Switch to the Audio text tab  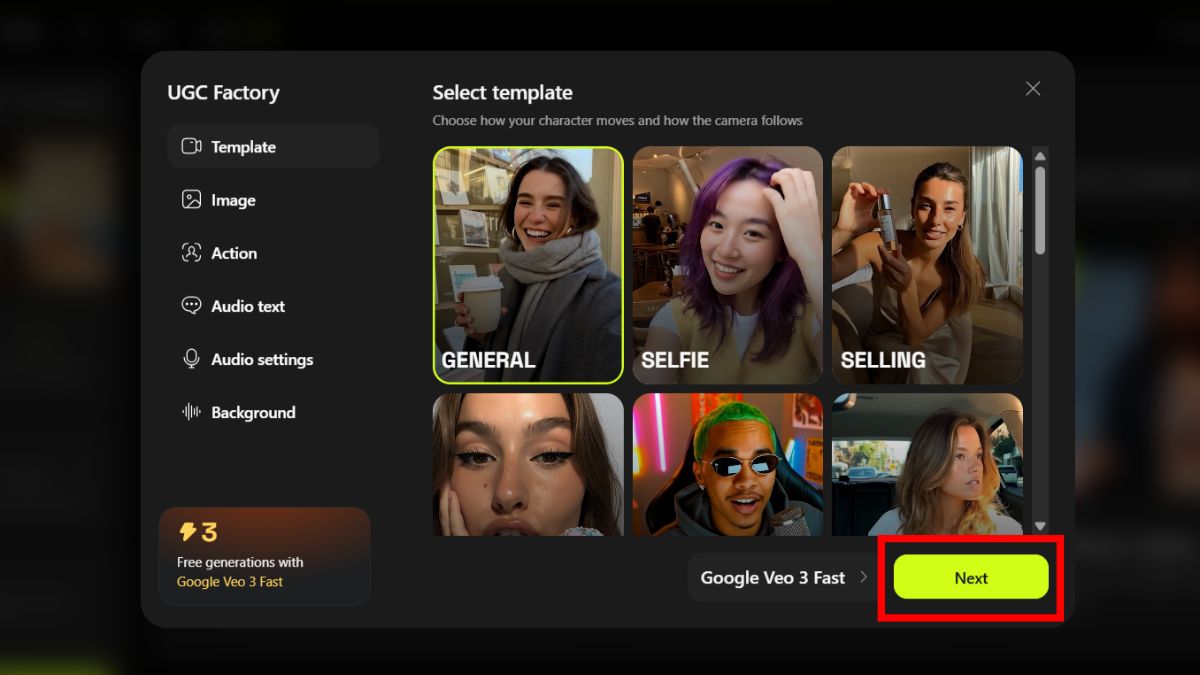click(248, 306)
